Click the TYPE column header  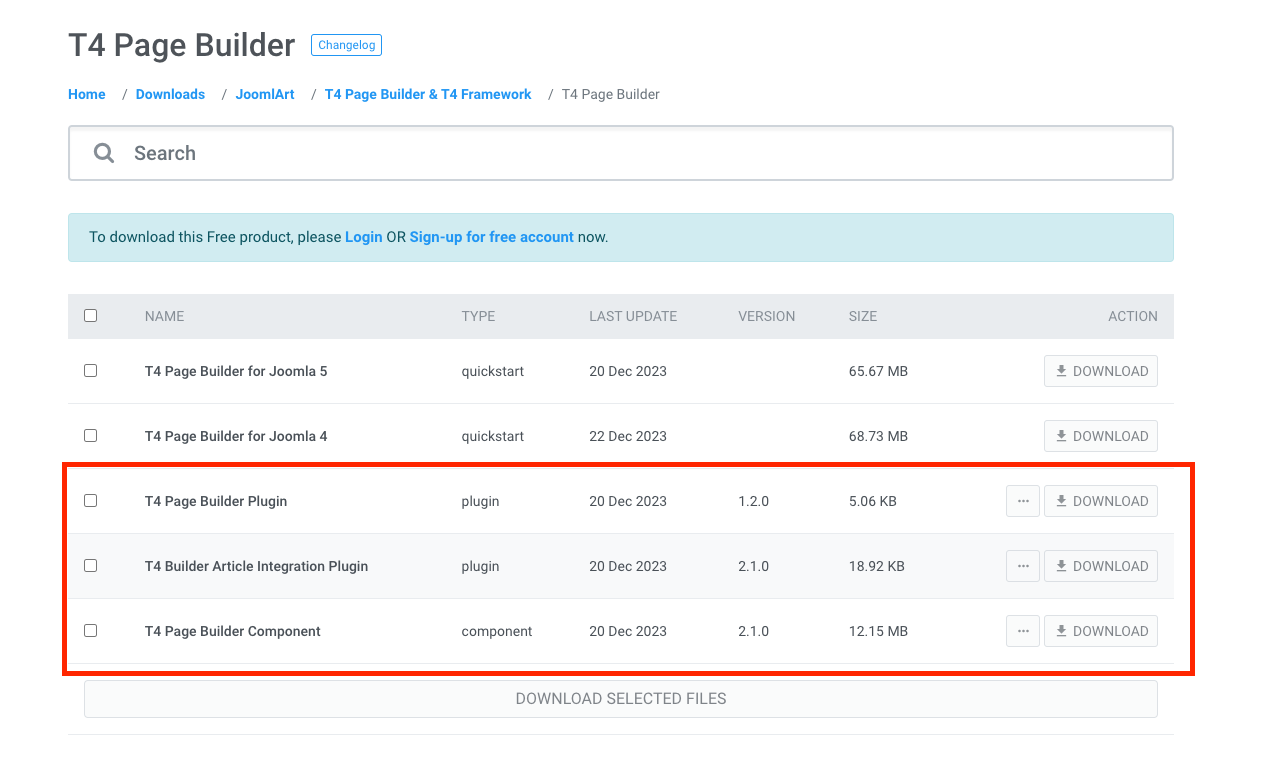478,316
